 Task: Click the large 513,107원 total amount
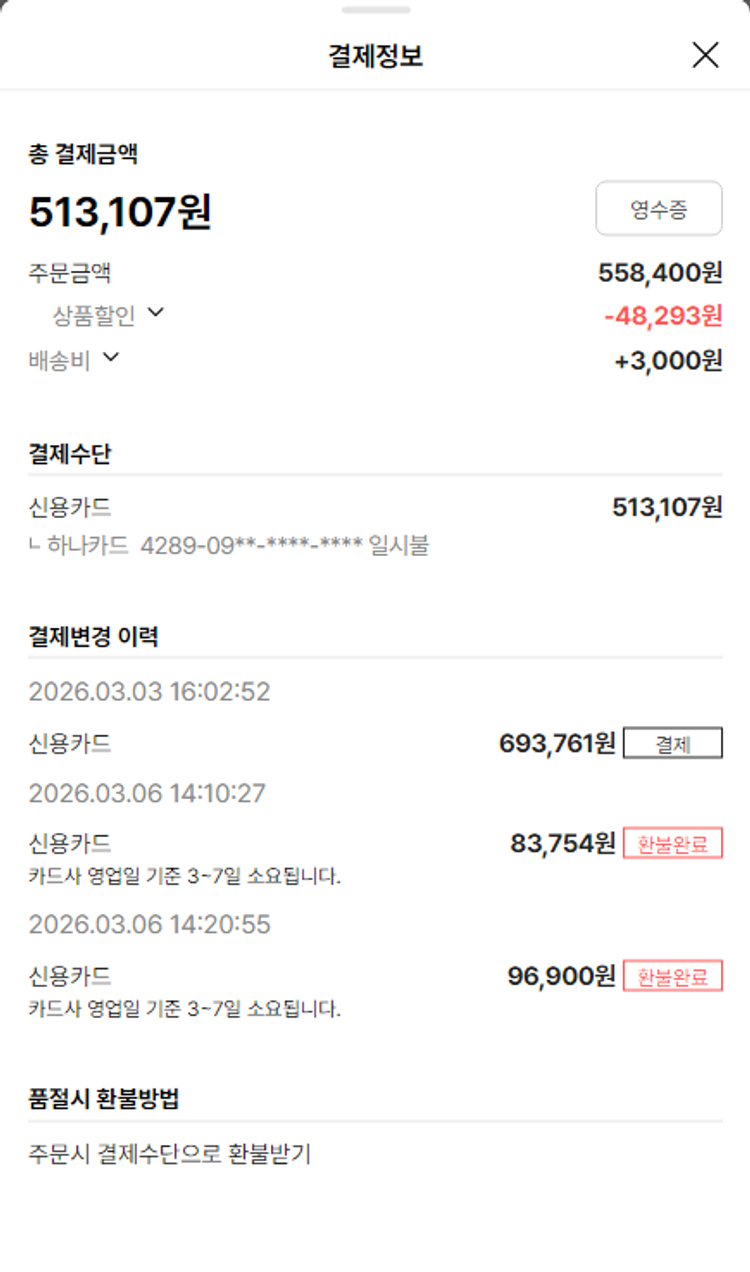tap(120, 212)
